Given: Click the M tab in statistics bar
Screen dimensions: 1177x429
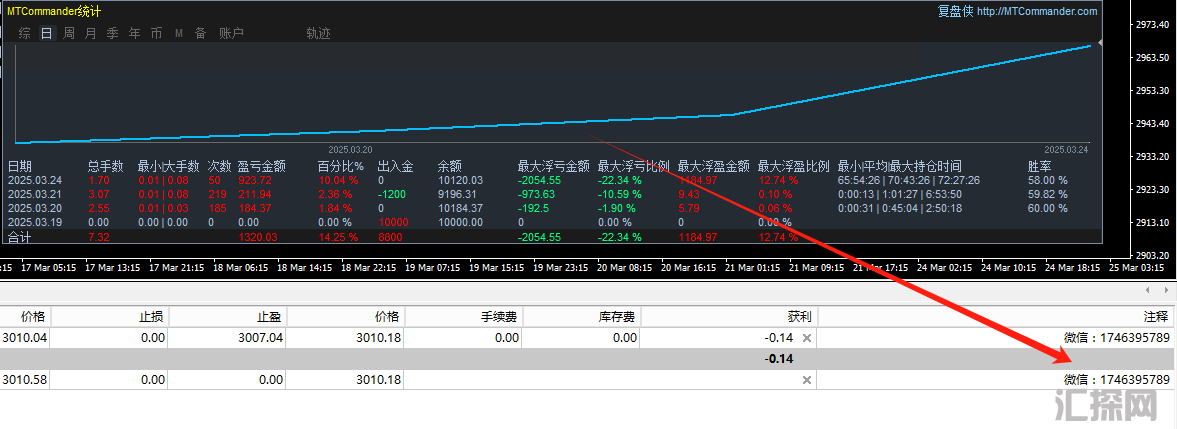Looking at the screenshot, I should click(179, 33).
